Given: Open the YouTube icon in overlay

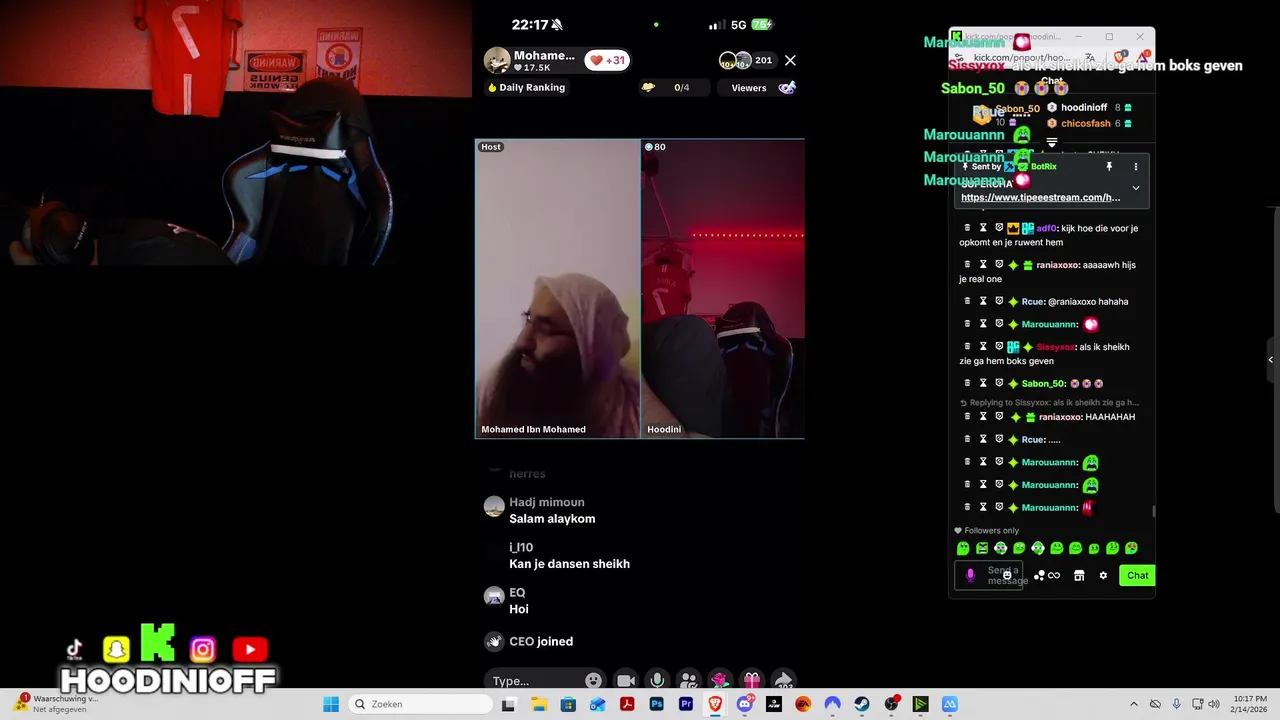Looking at the screenshot, I should 250,650.
